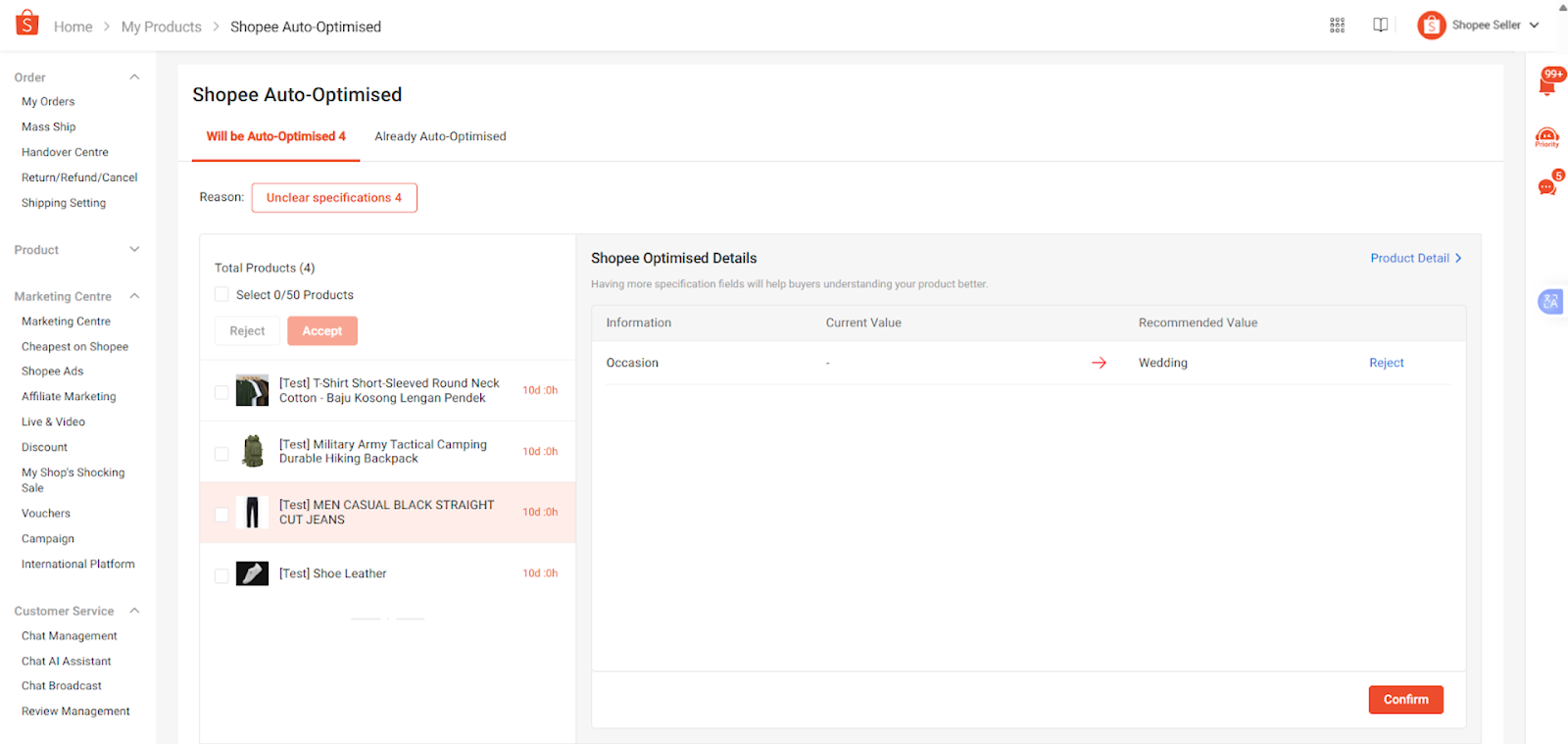
Task: Check the Military Army Backpack checkbox
Action: coord(221,453)
